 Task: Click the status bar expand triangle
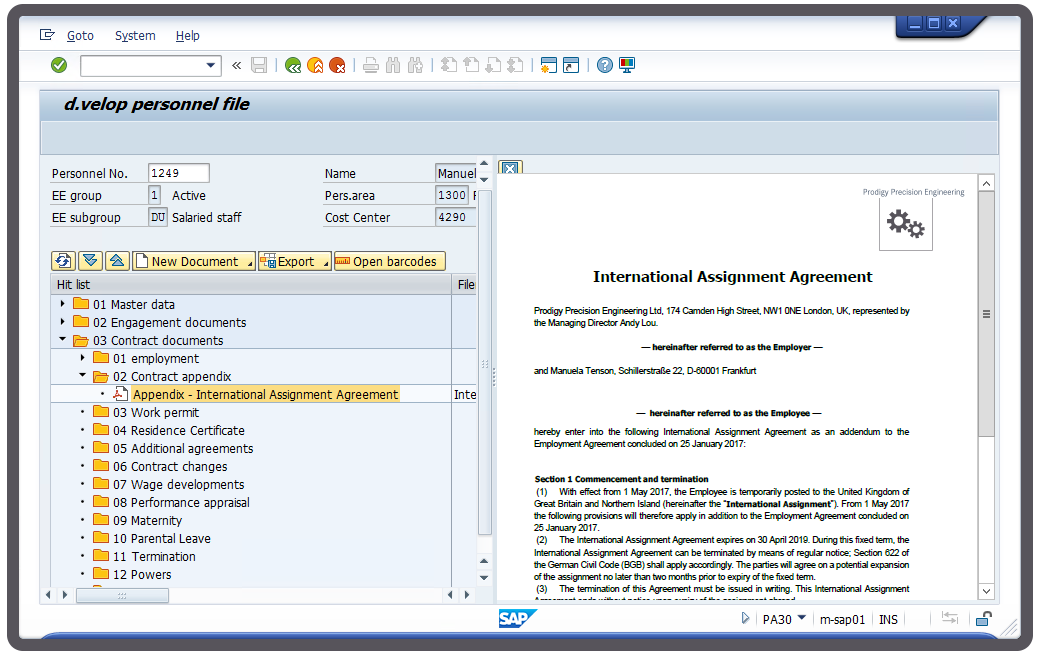(x=745, y=618)
